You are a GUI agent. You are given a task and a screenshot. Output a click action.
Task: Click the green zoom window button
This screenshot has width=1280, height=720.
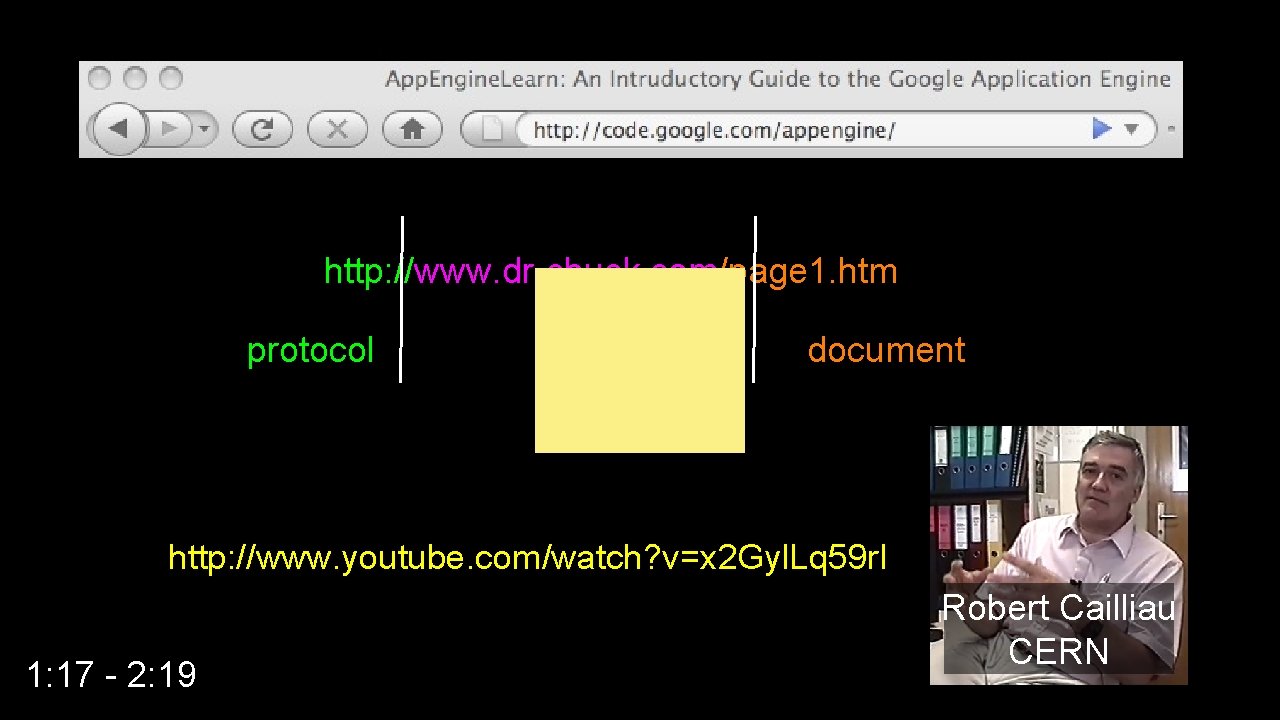coord(171,78)
